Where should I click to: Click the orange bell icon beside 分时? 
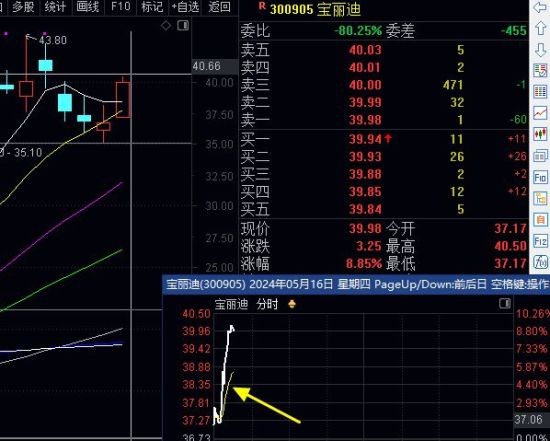(x=291, y=304)
